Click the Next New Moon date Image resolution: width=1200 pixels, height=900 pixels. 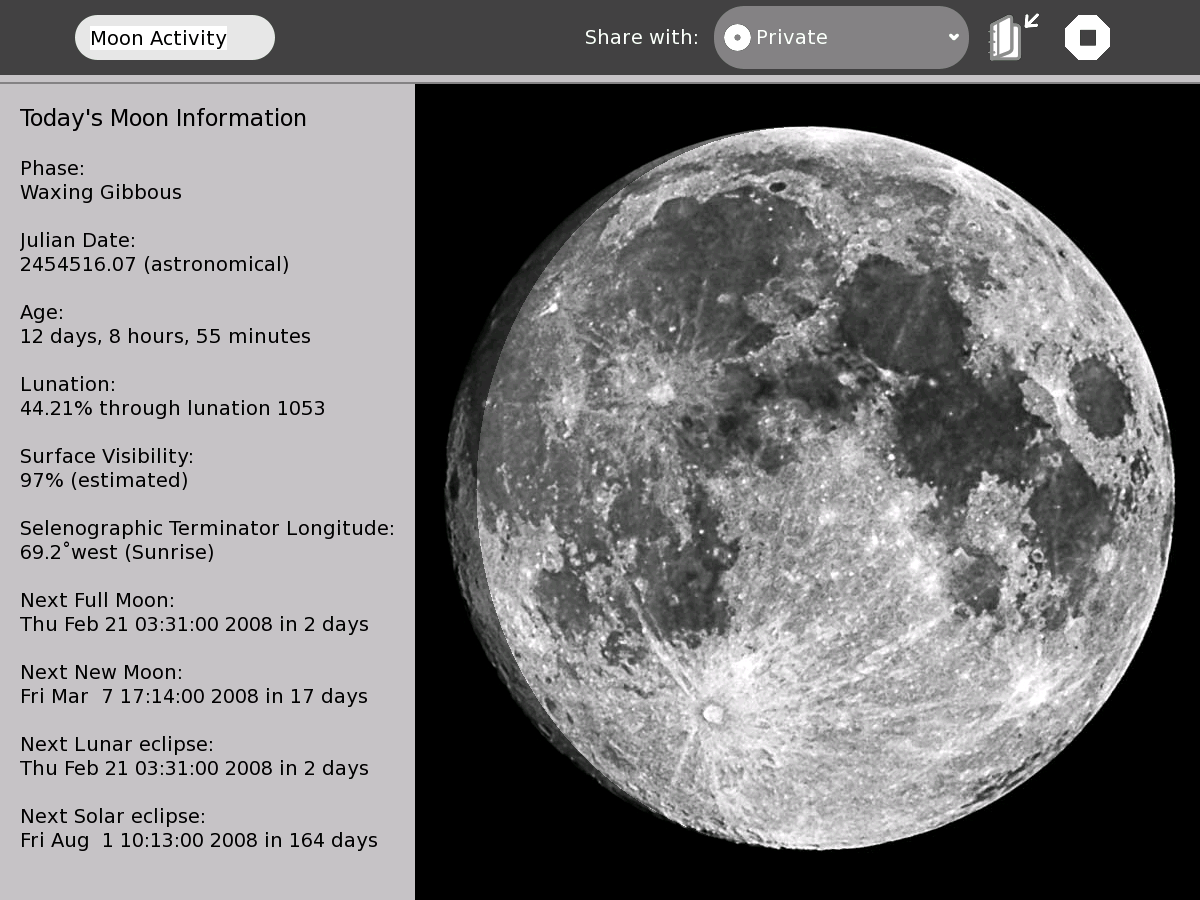194,696
